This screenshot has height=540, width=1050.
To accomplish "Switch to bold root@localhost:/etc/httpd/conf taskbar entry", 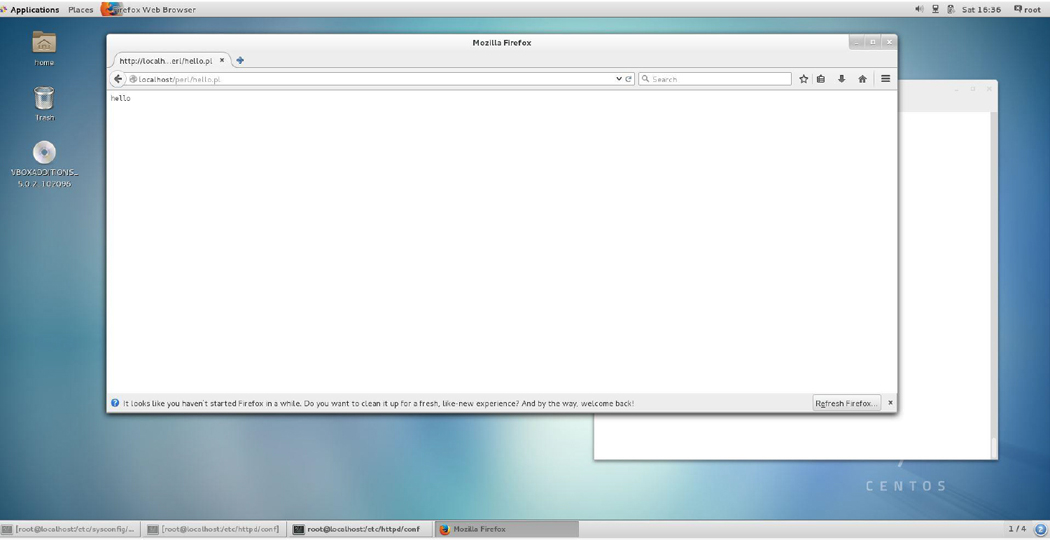I will pyautogui.click(x=358, y=529).
